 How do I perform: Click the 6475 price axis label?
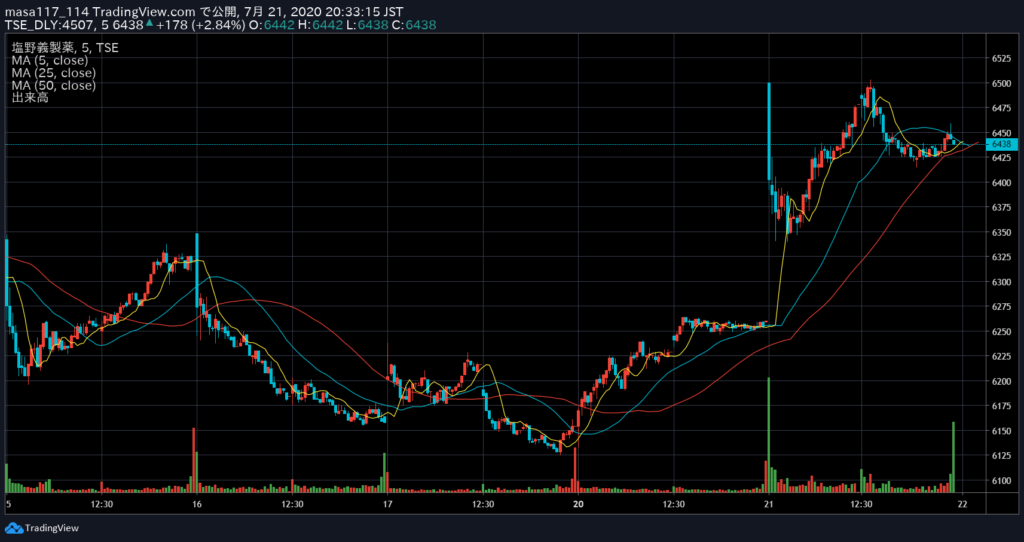tap(1001, 108)
